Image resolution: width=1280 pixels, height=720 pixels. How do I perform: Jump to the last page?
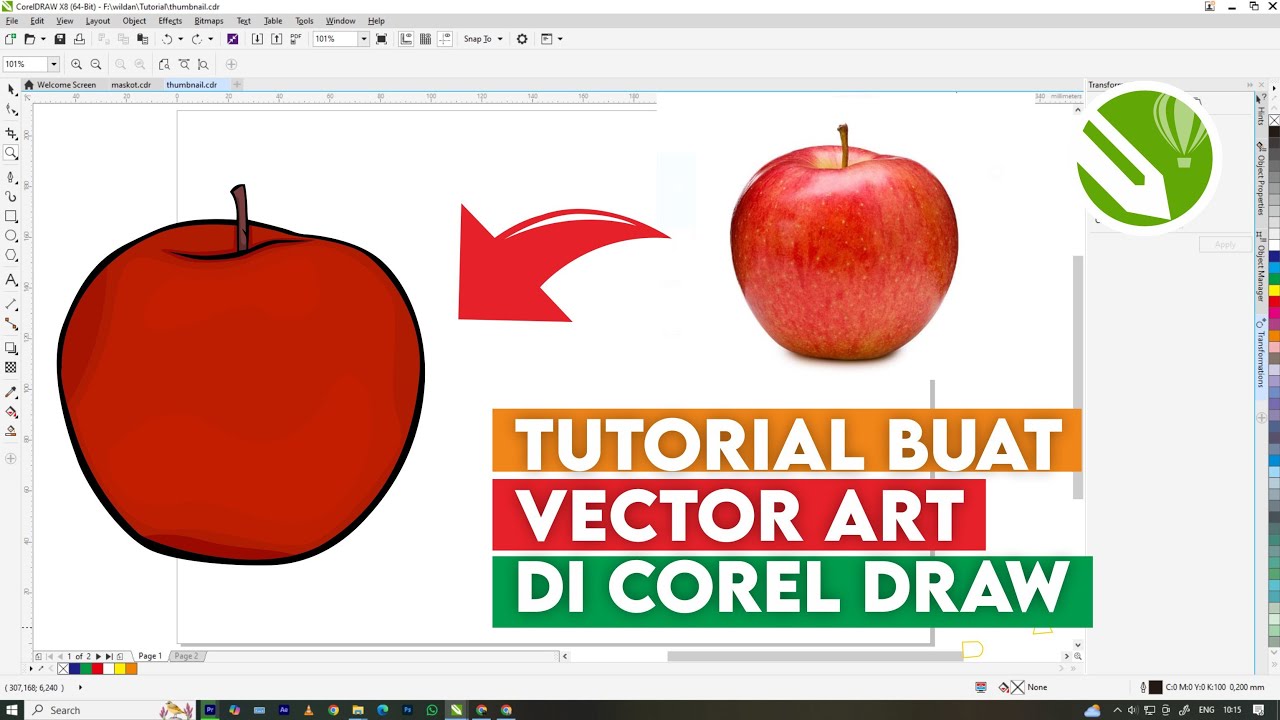click(108, 656)
